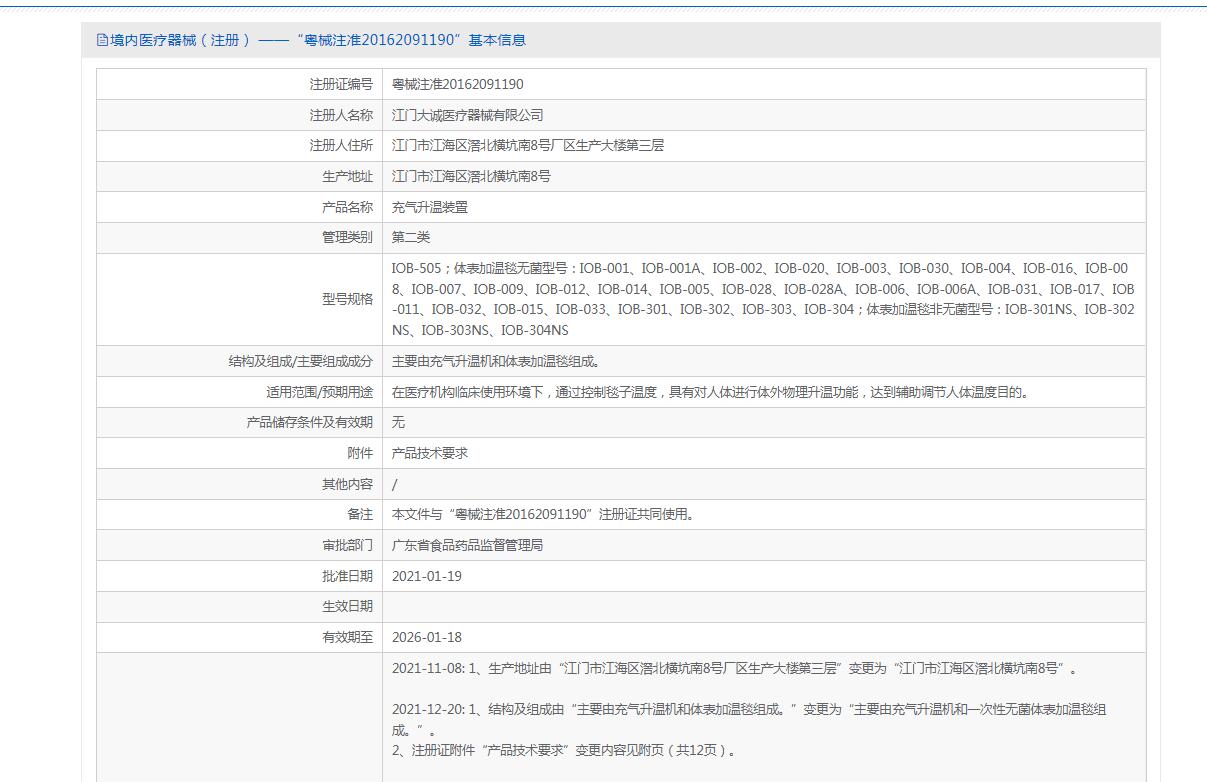Click the 生产地址 value cell
The height and width of the screenshot is (782, 1207).
471,176
